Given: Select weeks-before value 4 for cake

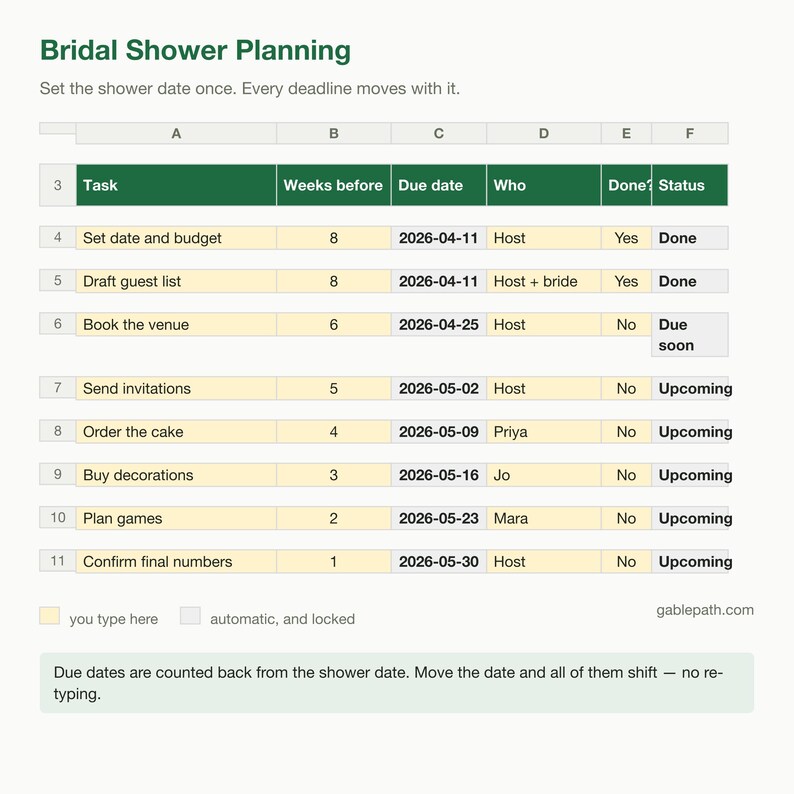Looking at the screenshot, I should 334,431.
